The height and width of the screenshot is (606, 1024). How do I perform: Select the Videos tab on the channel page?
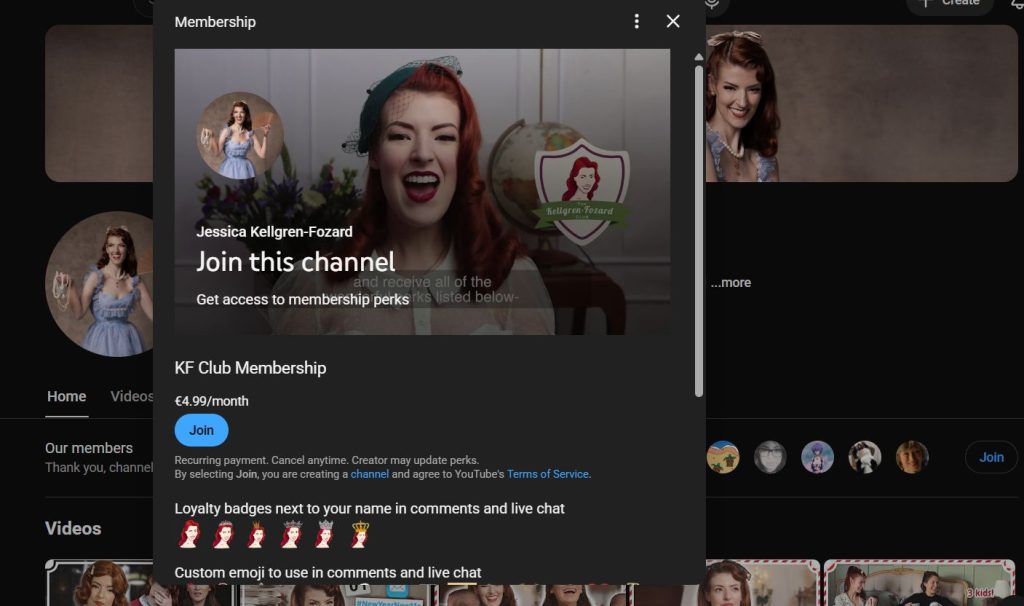(x=132, y=396)
